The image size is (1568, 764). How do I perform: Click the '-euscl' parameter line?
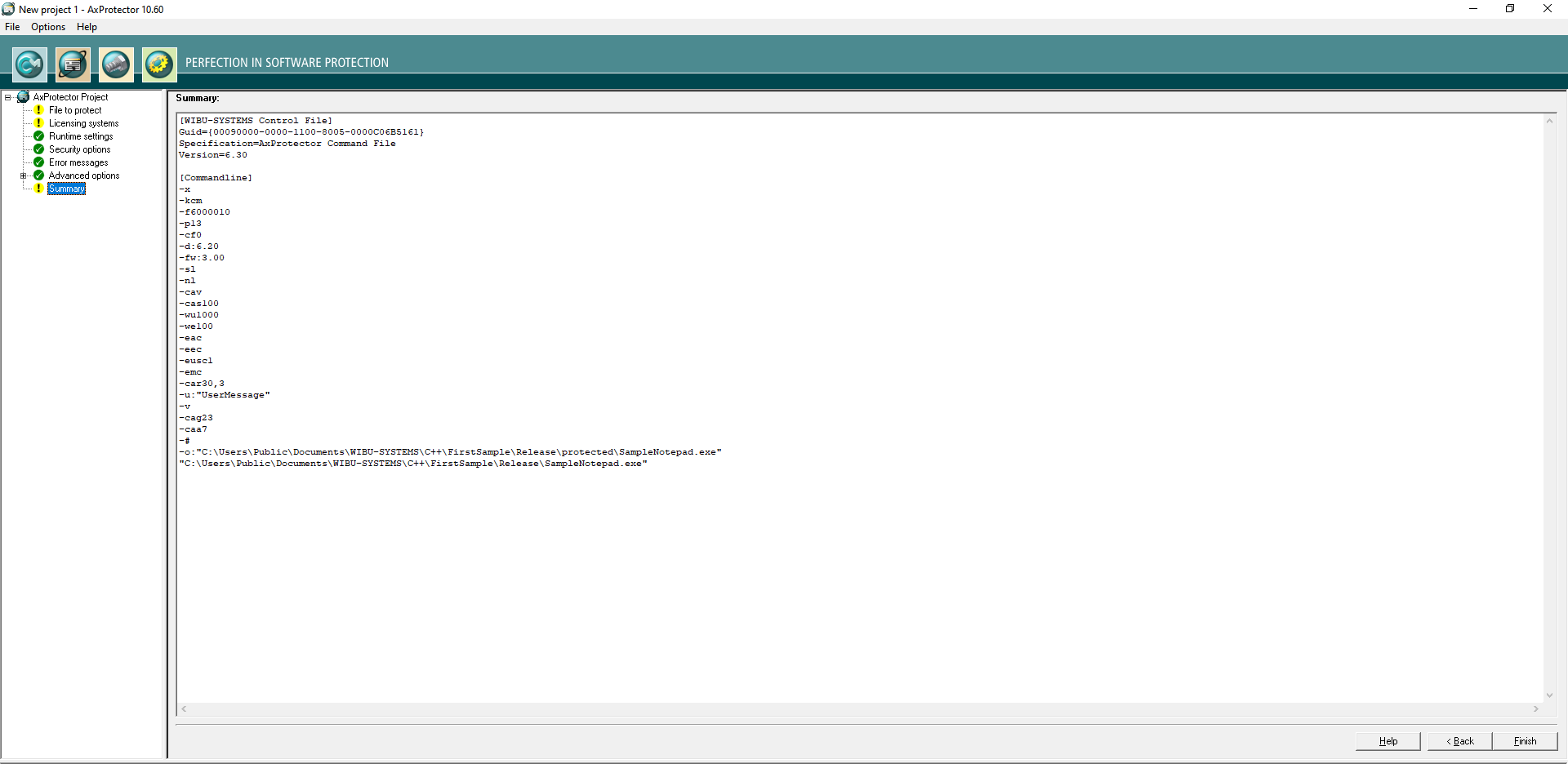[196, 361]
